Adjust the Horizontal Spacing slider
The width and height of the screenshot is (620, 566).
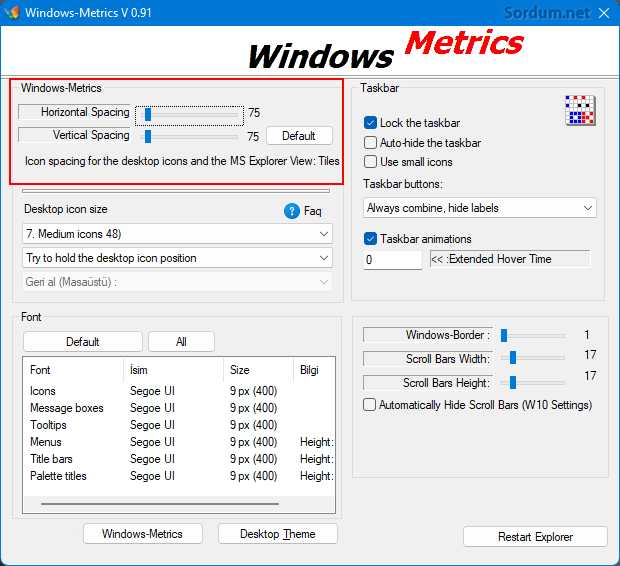point(148,115)
